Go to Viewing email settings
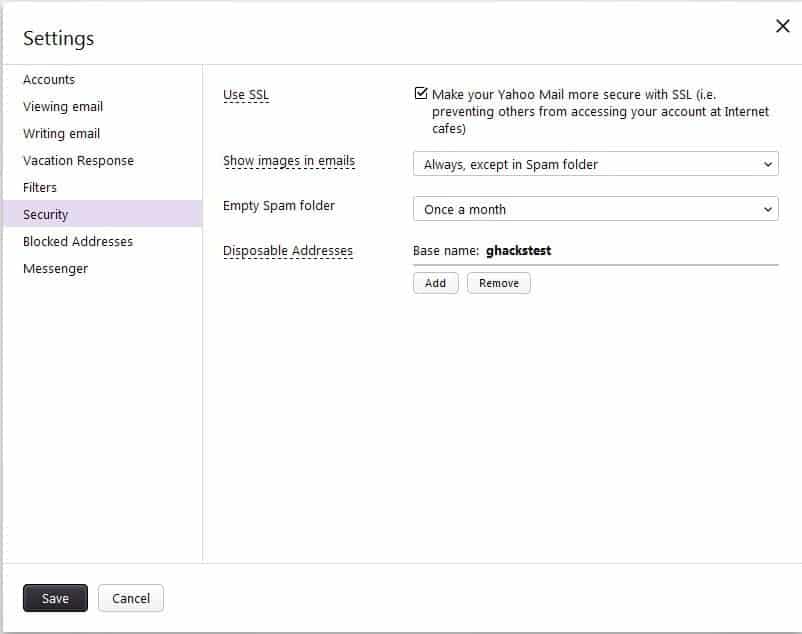 tap(63, 107)
